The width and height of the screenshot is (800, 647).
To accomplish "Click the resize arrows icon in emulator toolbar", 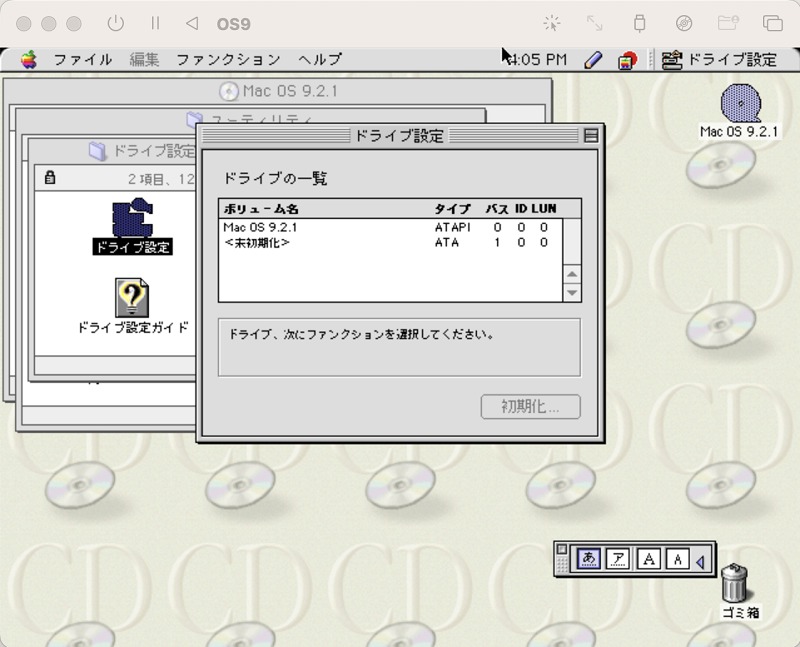I will [594, 23].
